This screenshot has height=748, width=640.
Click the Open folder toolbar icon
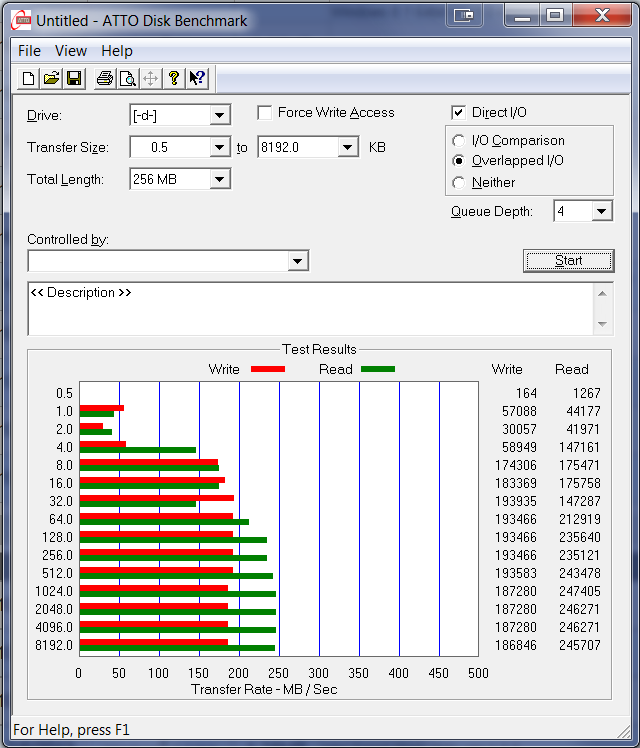[x=51, y=78]
